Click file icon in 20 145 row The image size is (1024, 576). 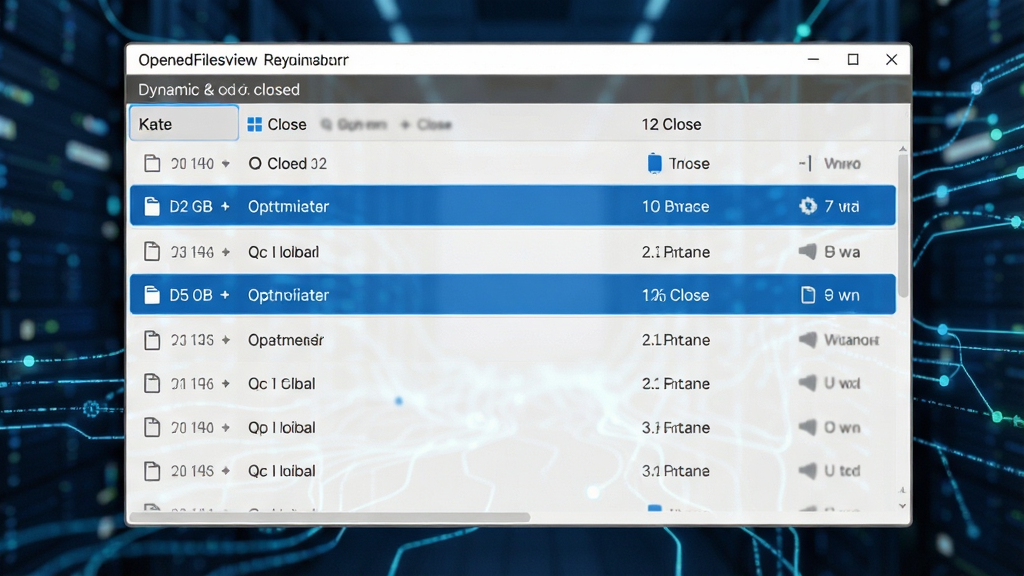[x=152, y=471]
